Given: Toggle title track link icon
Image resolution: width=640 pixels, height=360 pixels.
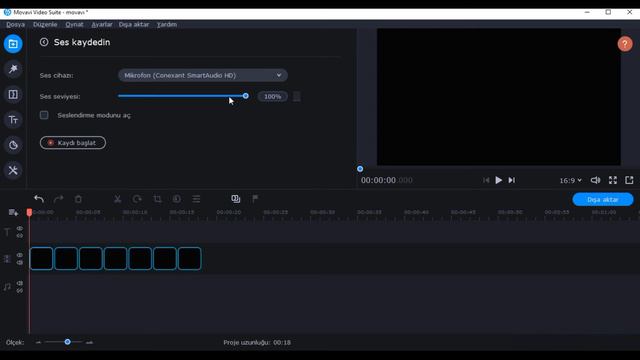Looking at the screenshot, I should [20, 236].
